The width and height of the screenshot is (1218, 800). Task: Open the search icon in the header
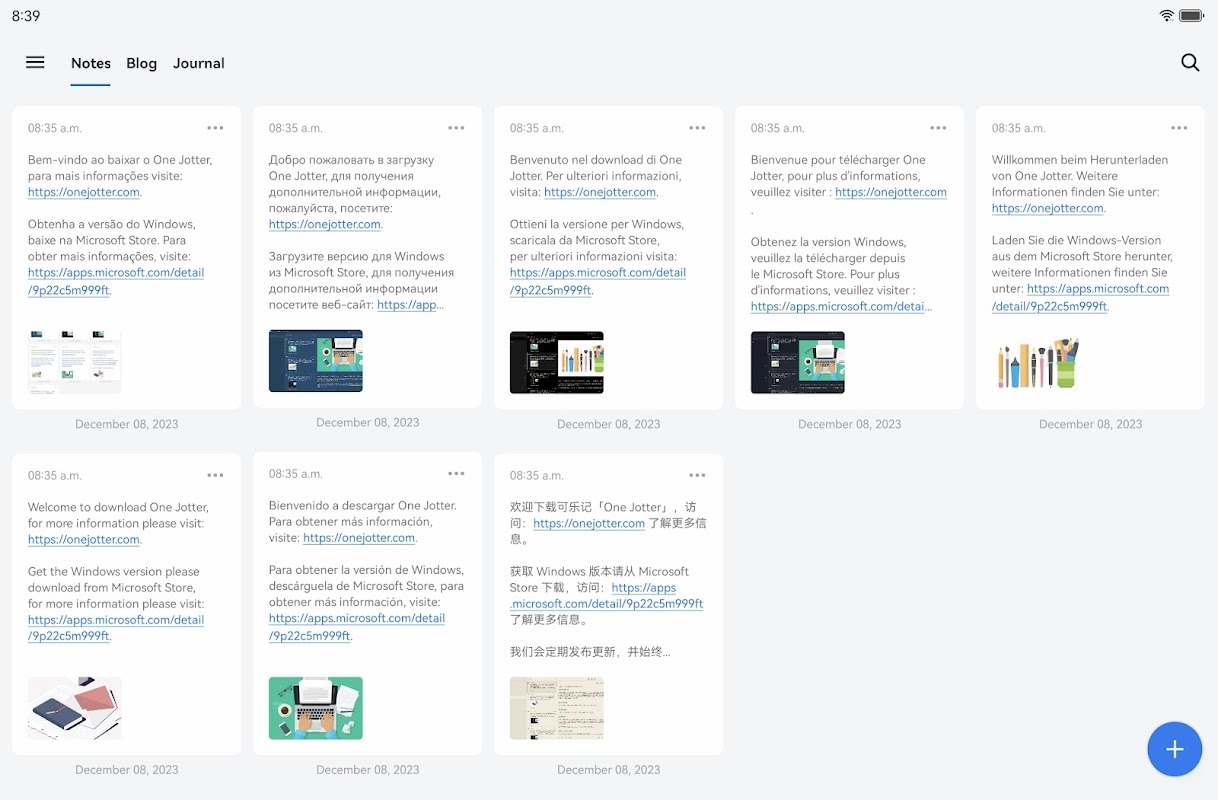click(x=1190, y=62)
